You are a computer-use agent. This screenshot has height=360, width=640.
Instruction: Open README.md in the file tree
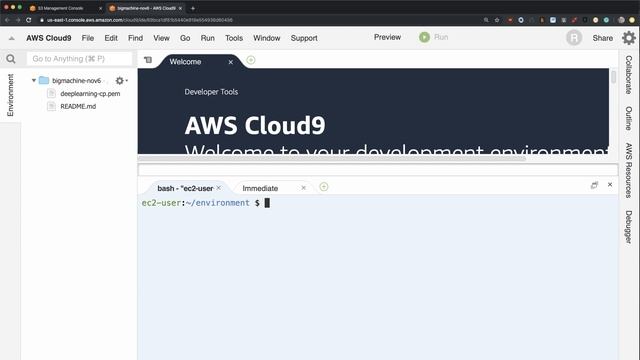(x=78, y=107)
